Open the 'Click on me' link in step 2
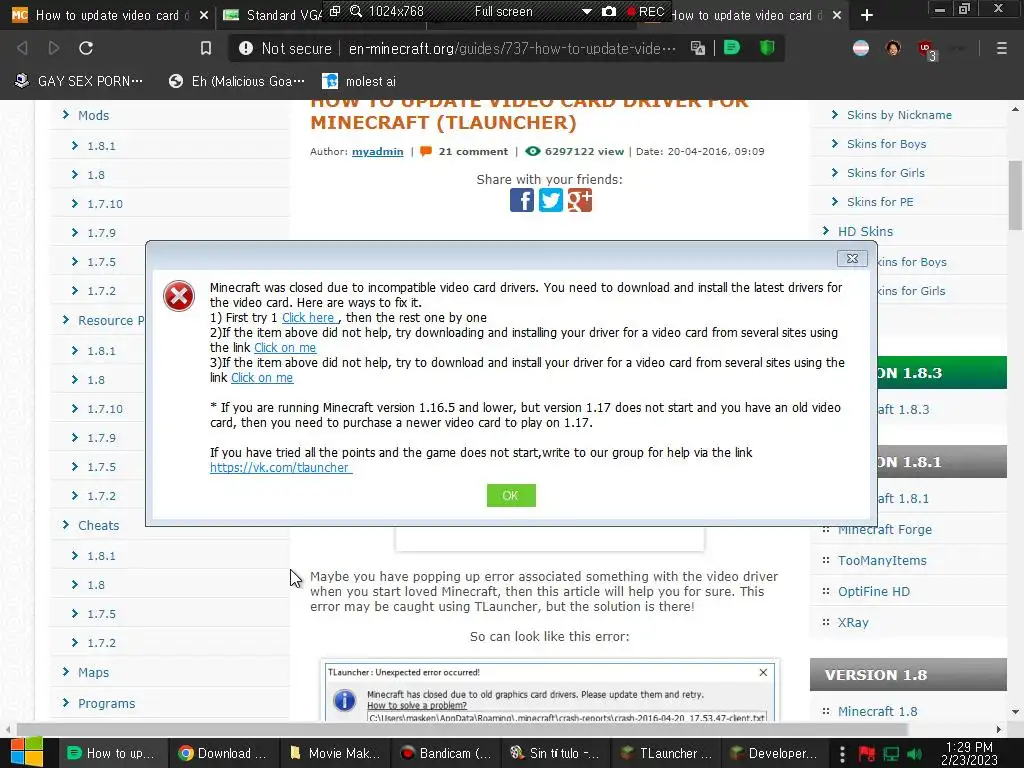This screenshot has width=1024, height=768. point(285,347)
